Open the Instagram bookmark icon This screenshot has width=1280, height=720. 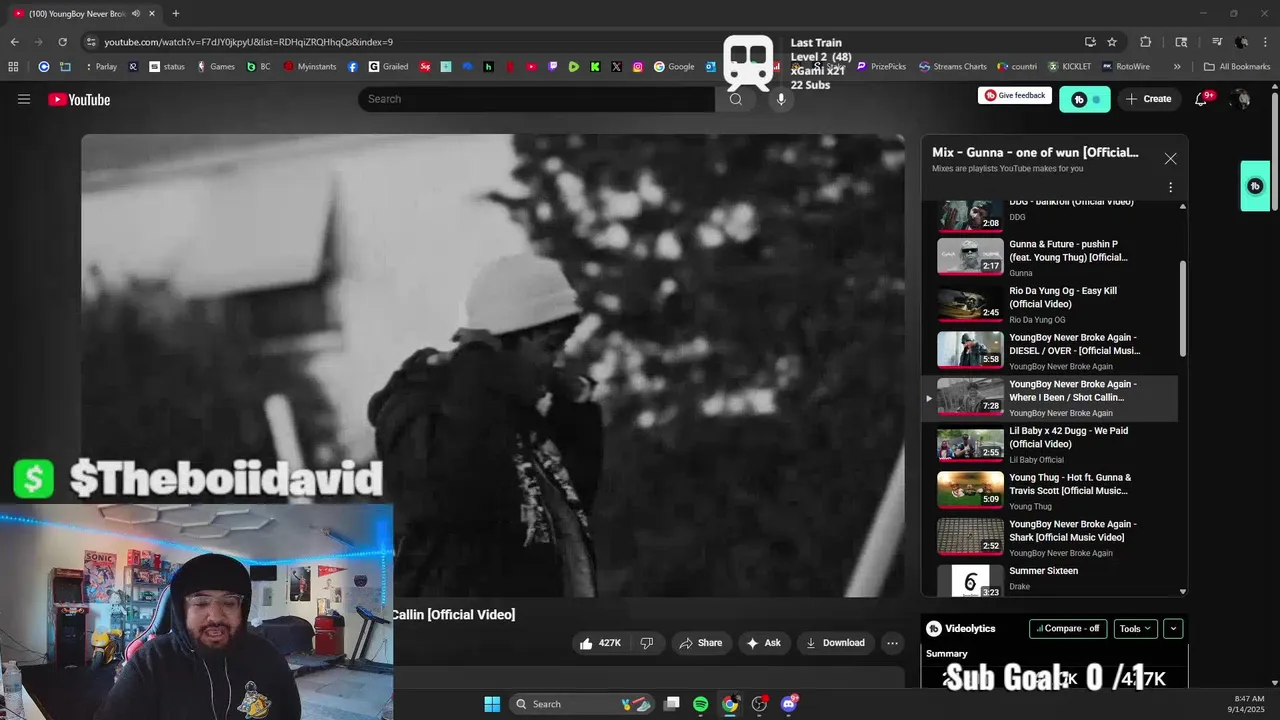tap(638, 67)
